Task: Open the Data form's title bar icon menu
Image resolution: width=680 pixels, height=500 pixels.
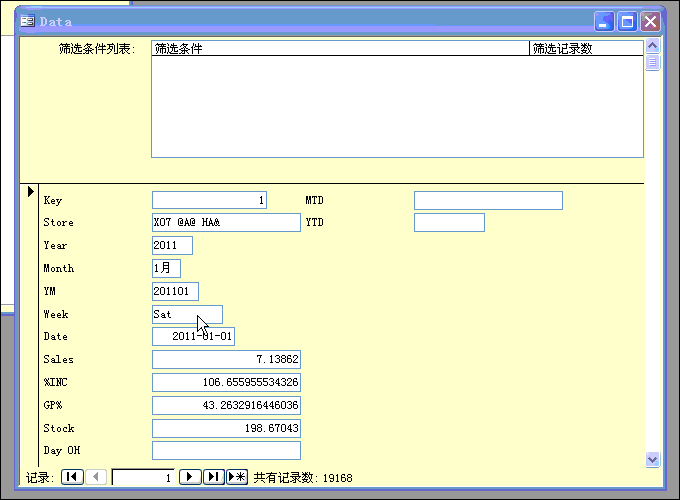Action: pyautogui.click(x=28, y=21)
